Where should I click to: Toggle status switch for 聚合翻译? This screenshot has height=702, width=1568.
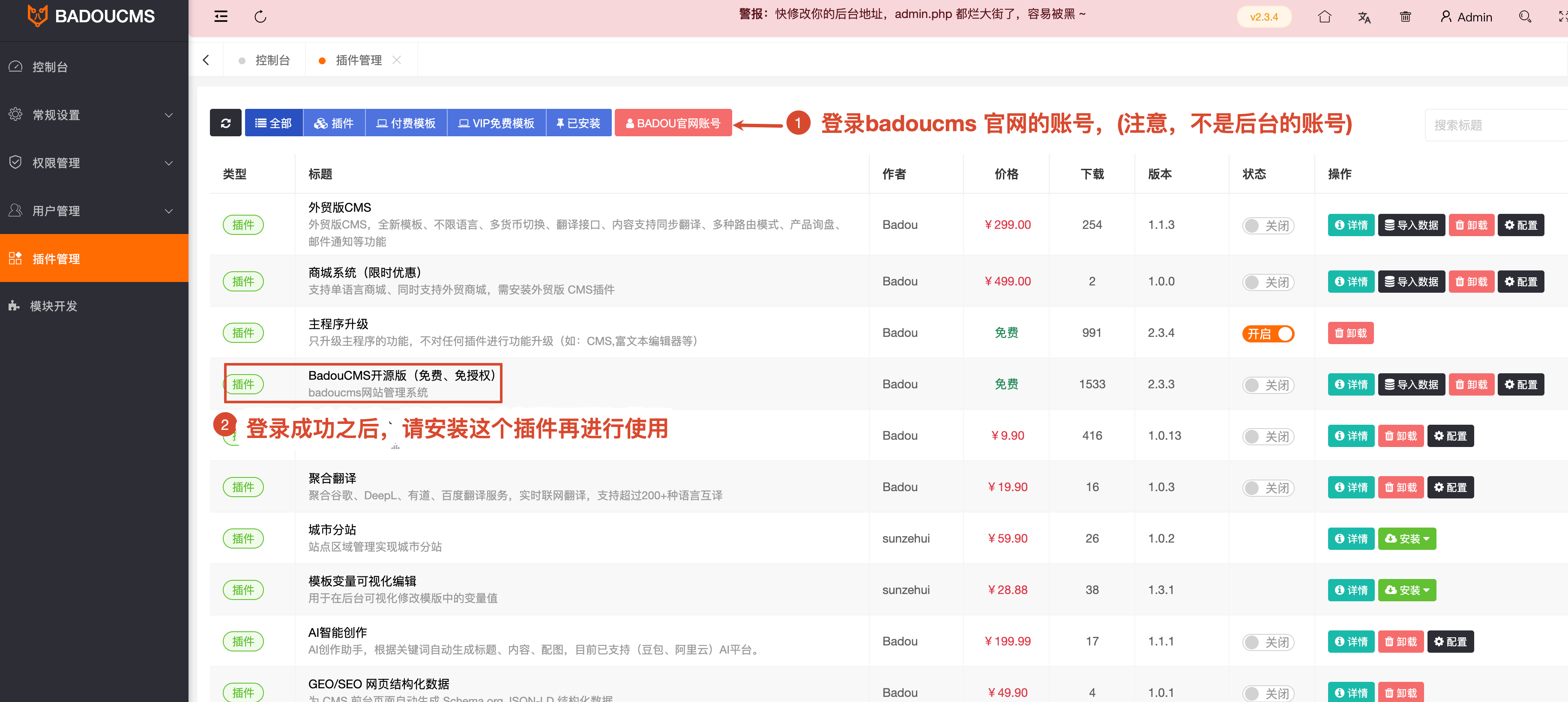[1268, 488]
